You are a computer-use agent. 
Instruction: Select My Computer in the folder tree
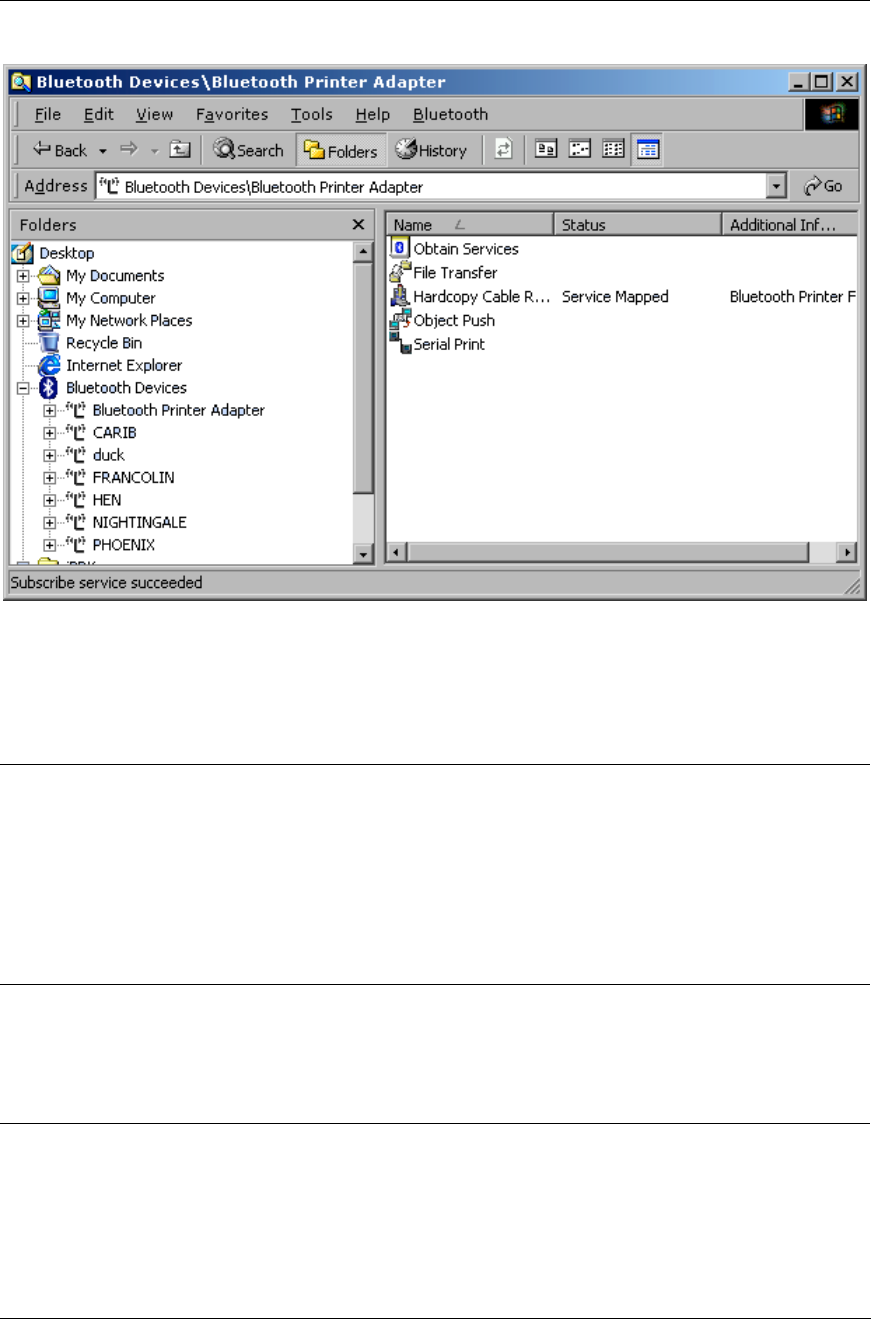[x=110, y=298]
